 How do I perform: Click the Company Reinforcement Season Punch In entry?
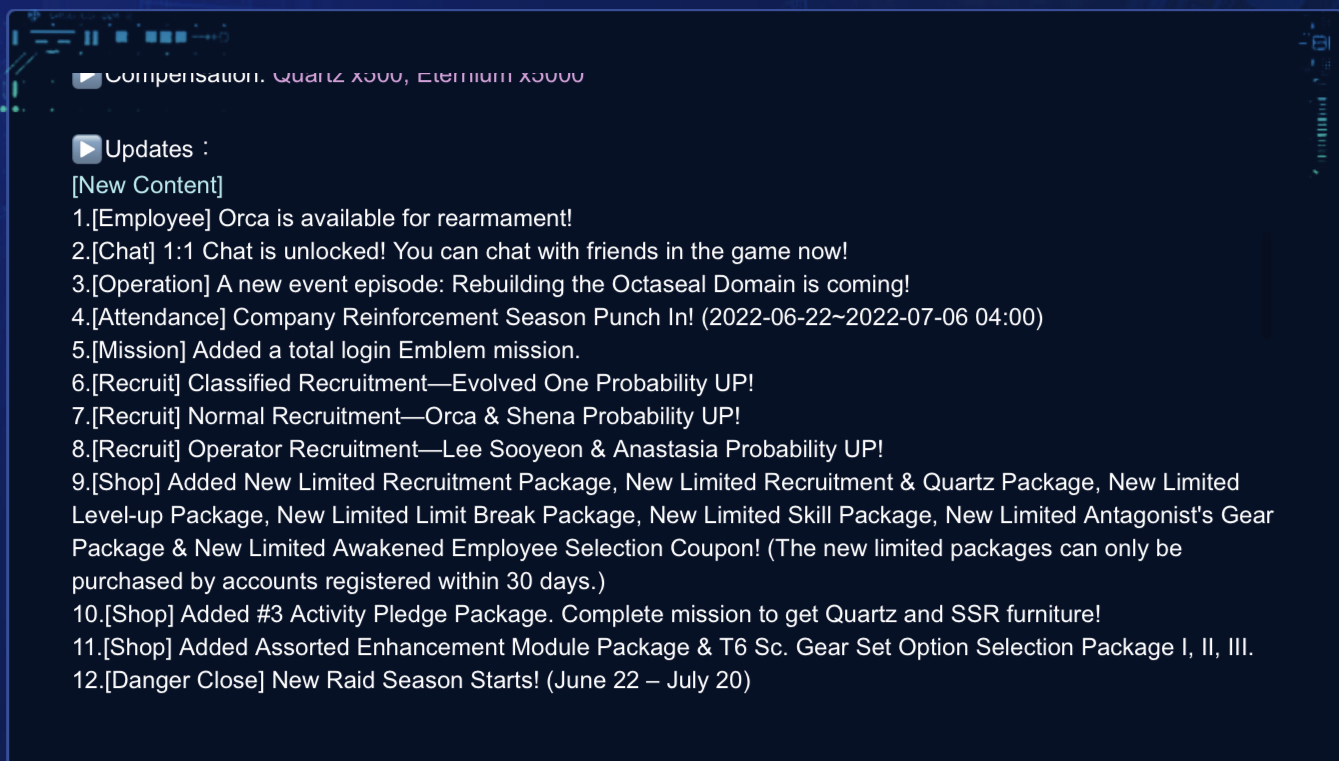click(558, 317)
